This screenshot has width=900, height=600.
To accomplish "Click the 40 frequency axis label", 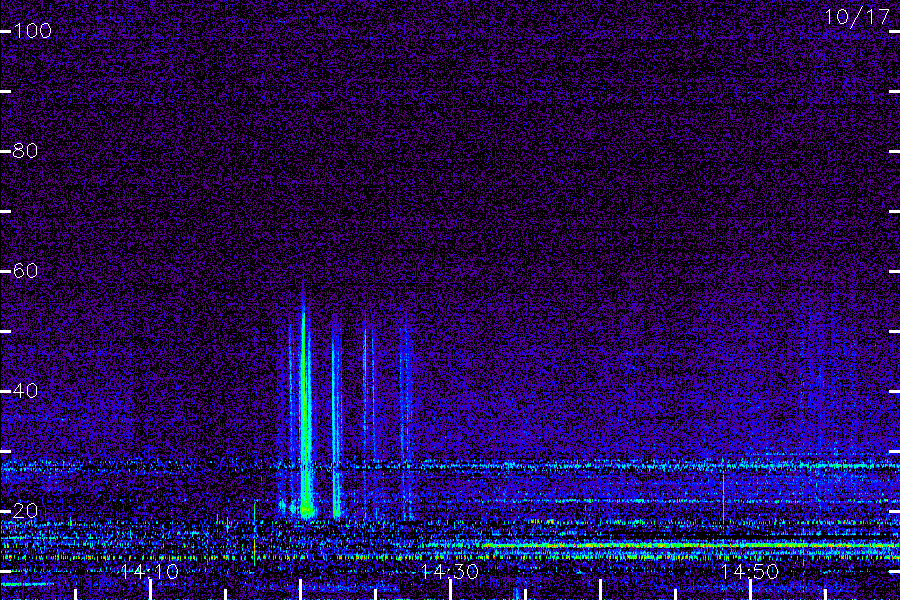I will coord(25,391).
